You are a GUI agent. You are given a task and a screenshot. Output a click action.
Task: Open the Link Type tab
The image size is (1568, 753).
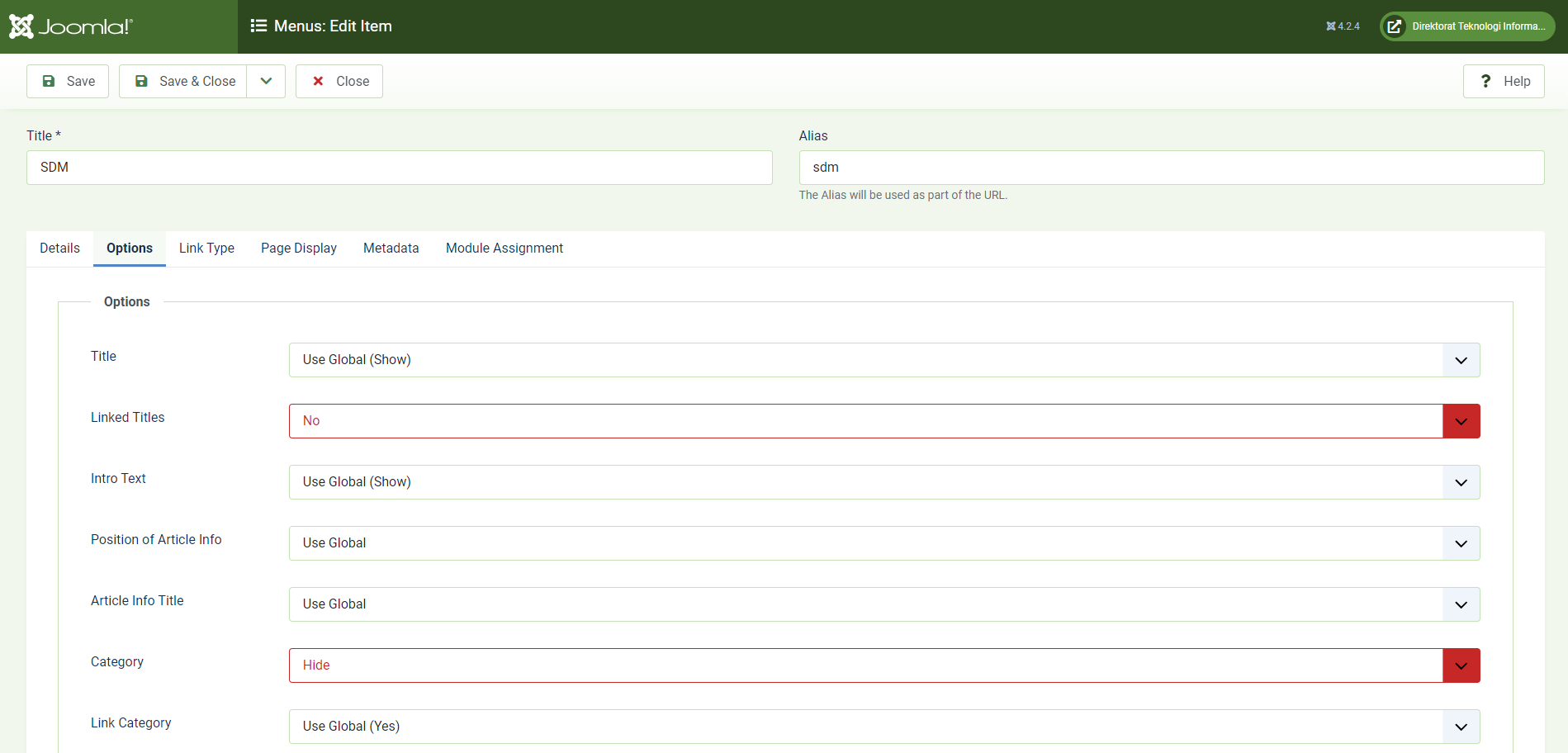click(206, 249)
